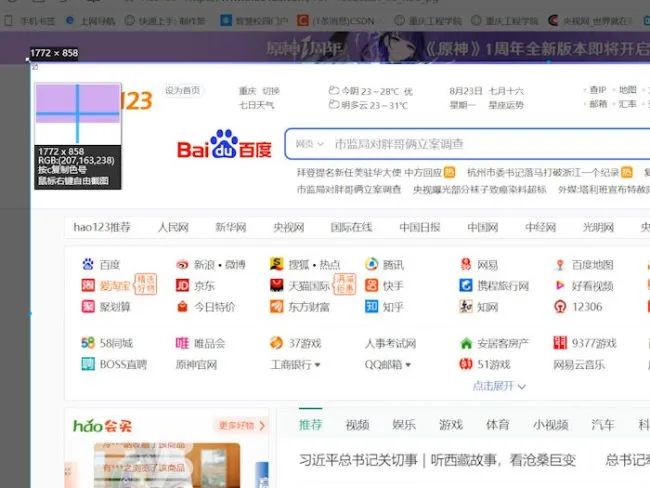650x488 pixels.
Task: Click the 12306 railway icon
Action: [560, 306]
